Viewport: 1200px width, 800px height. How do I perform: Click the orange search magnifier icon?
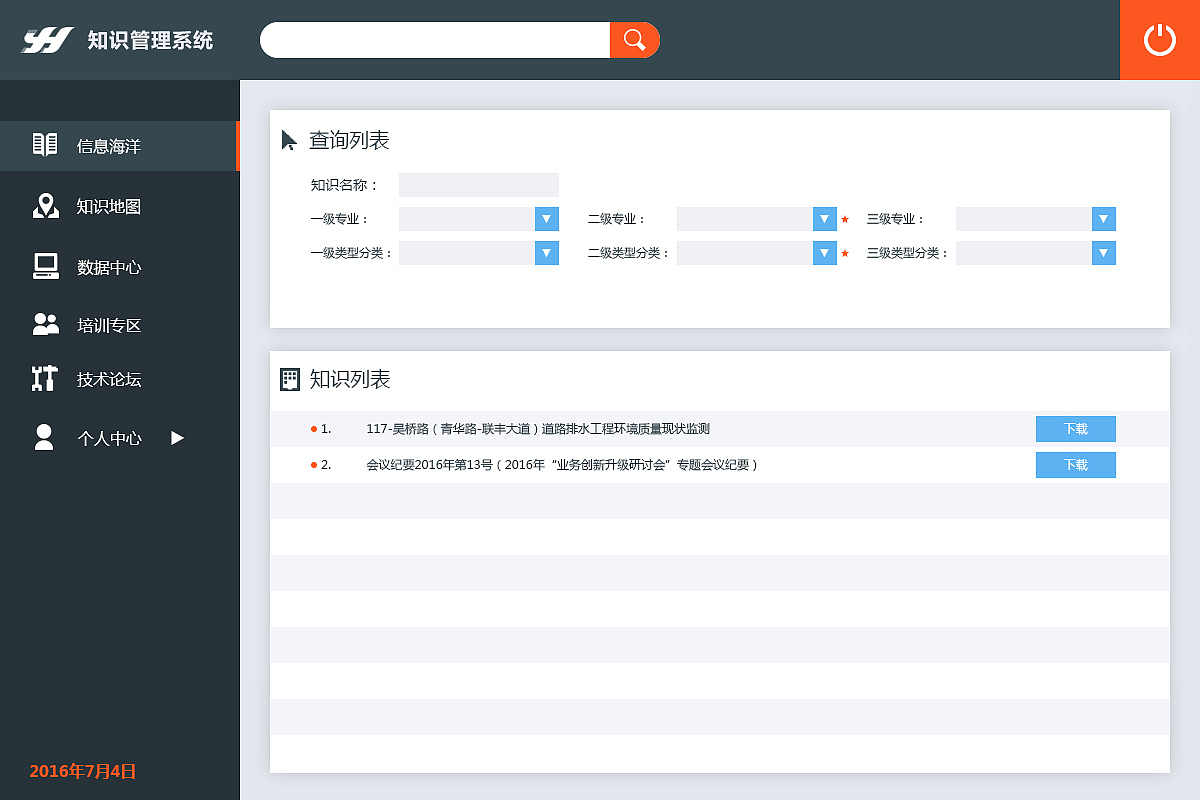[x=634, y=40]
